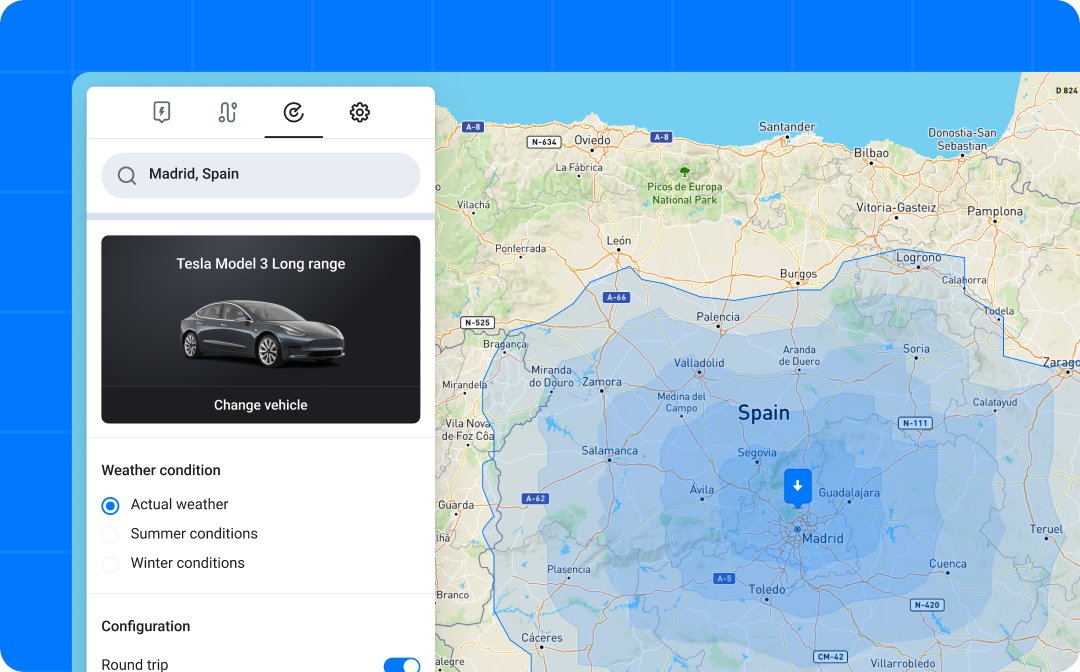Click the Vitoria-Gasteiz city label

(896, 207)
